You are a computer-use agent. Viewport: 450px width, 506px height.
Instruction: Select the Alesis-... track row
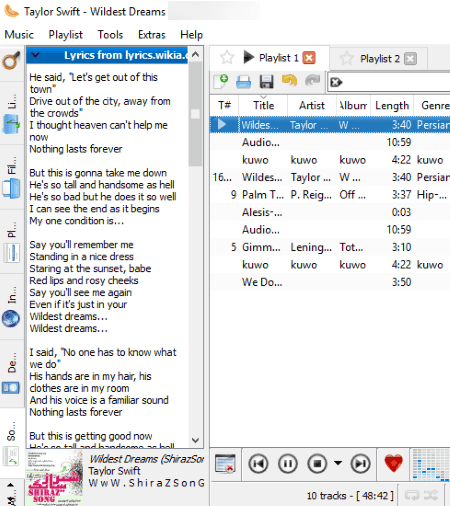330,212
